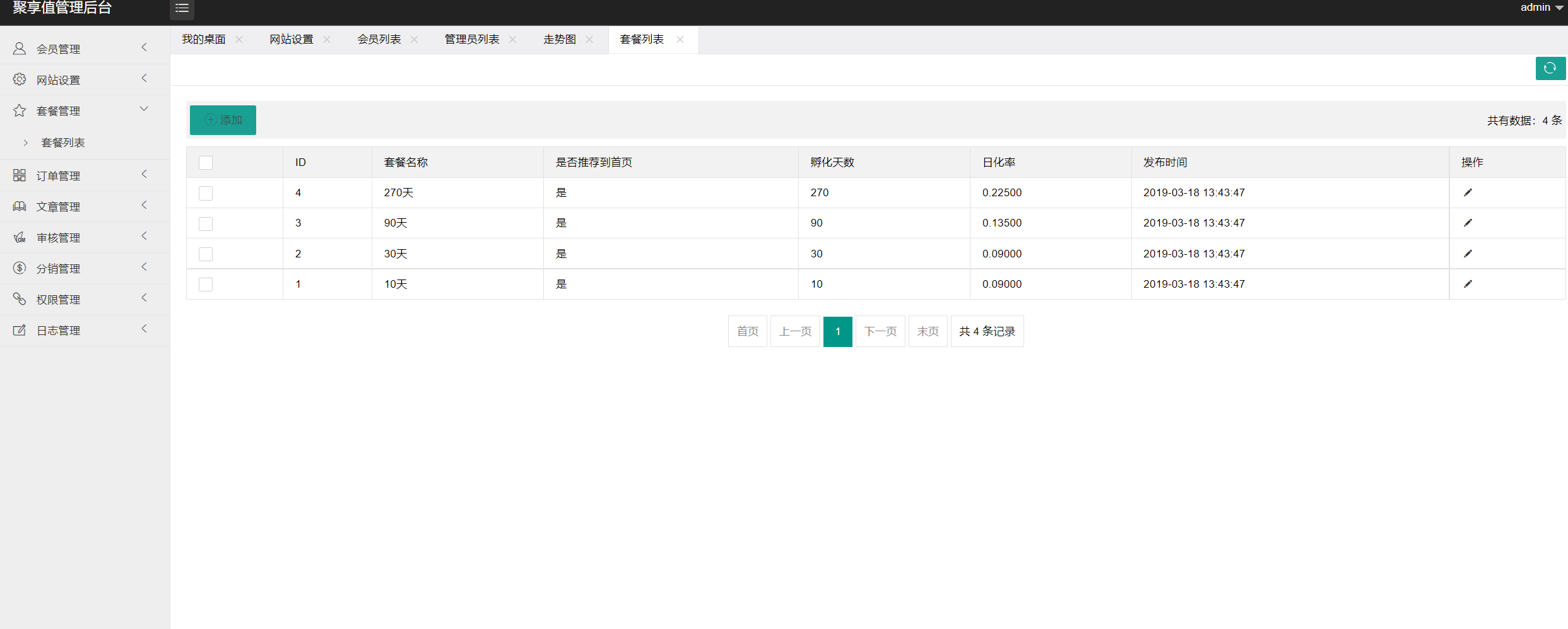Screen dimensions: 1568x629
Task: Click the hamburger menu beside the title
Action: (182, 8)
